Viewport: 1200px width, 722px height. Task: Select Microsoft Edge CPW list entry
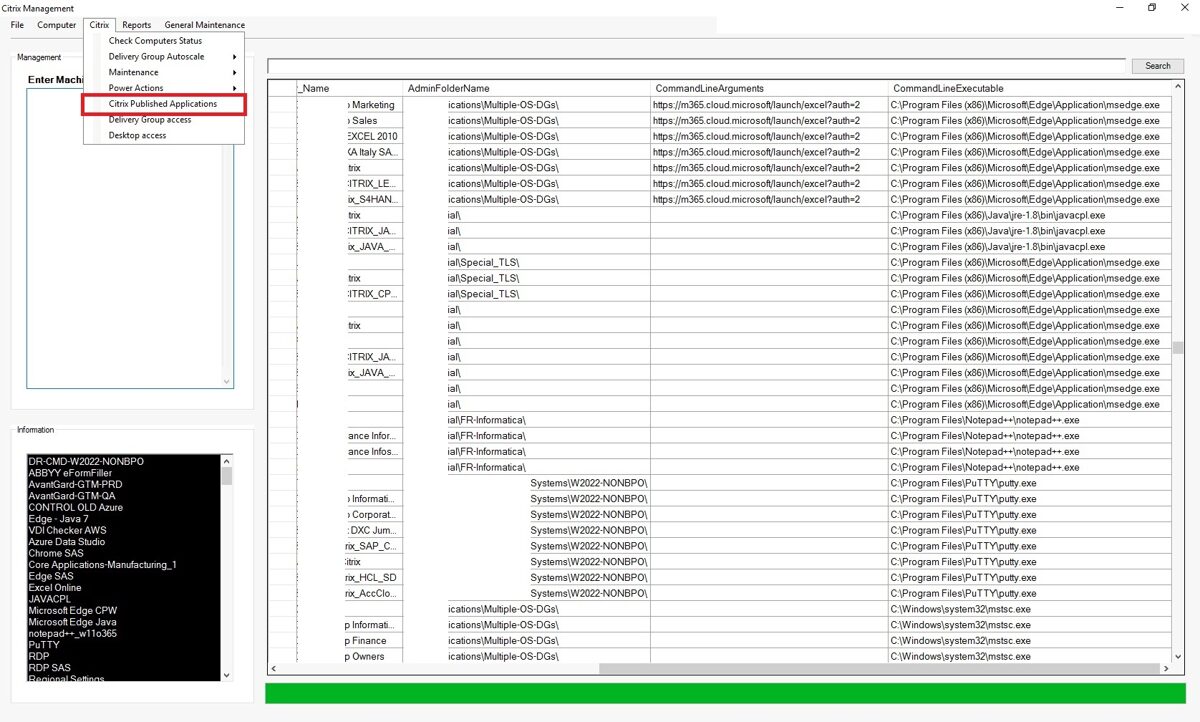[x=73, y=611]
